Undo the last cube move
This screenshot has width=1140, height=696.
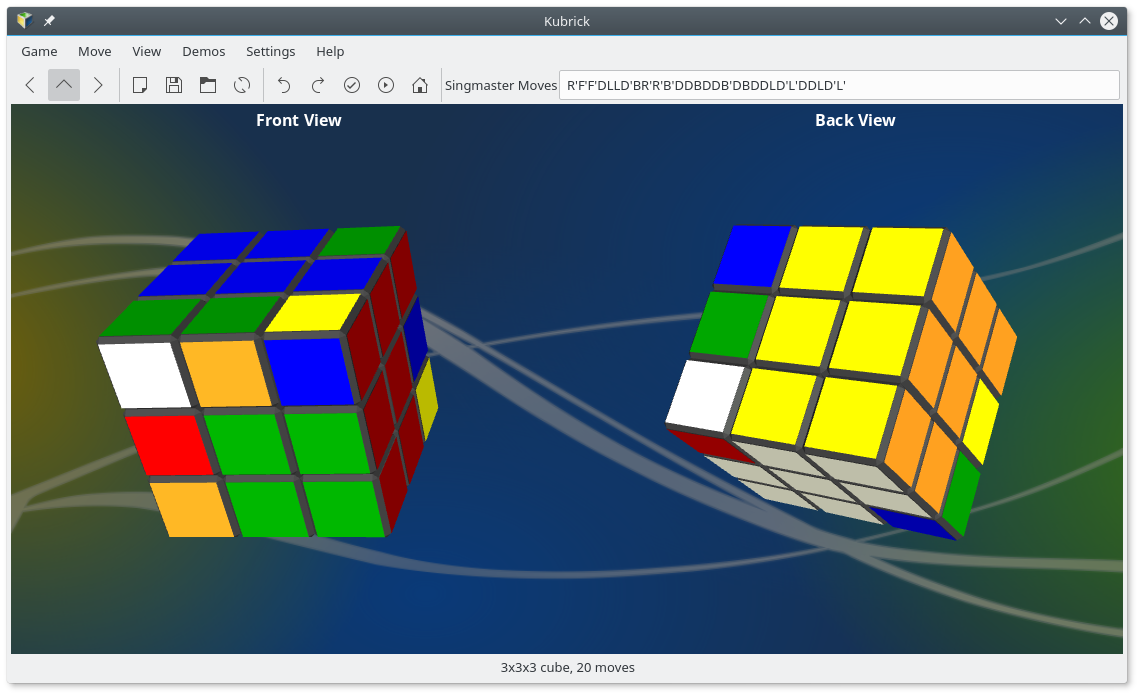click(x=284, y=85)
